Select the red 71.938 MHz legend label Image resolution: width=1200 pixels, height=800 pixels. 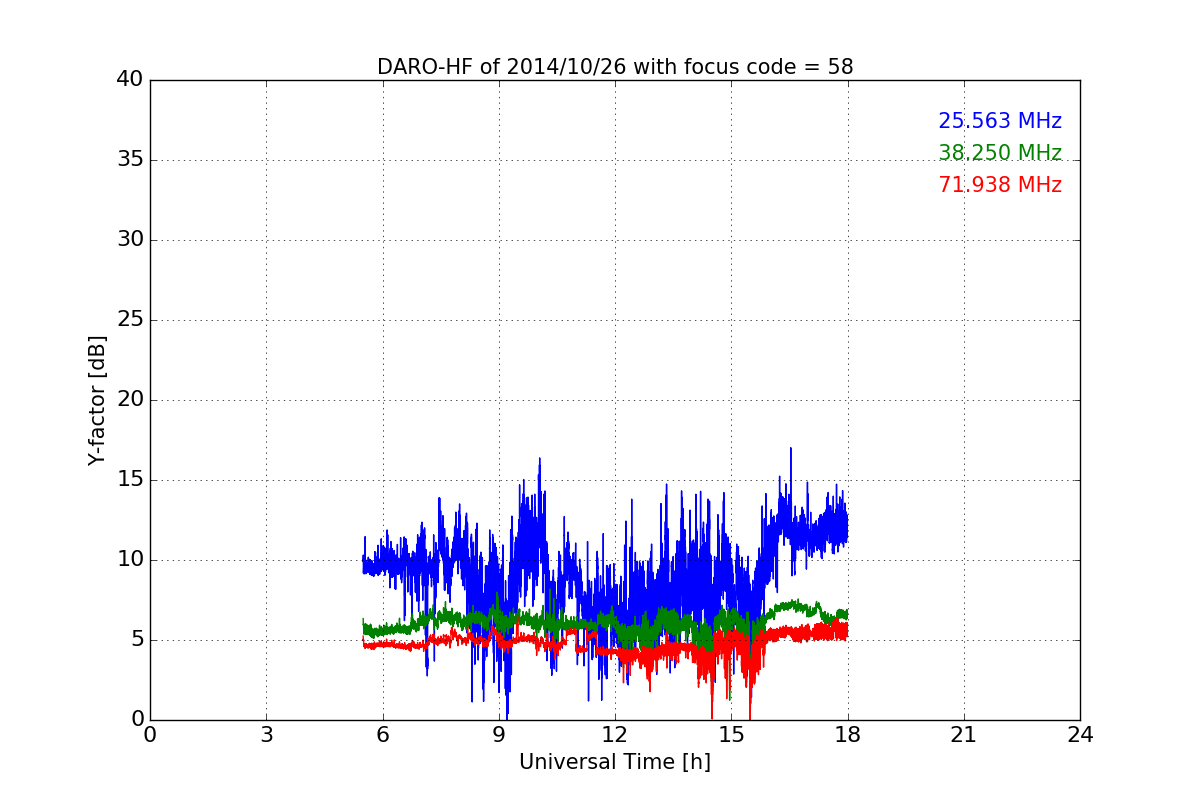click(x=1000, y=185)
